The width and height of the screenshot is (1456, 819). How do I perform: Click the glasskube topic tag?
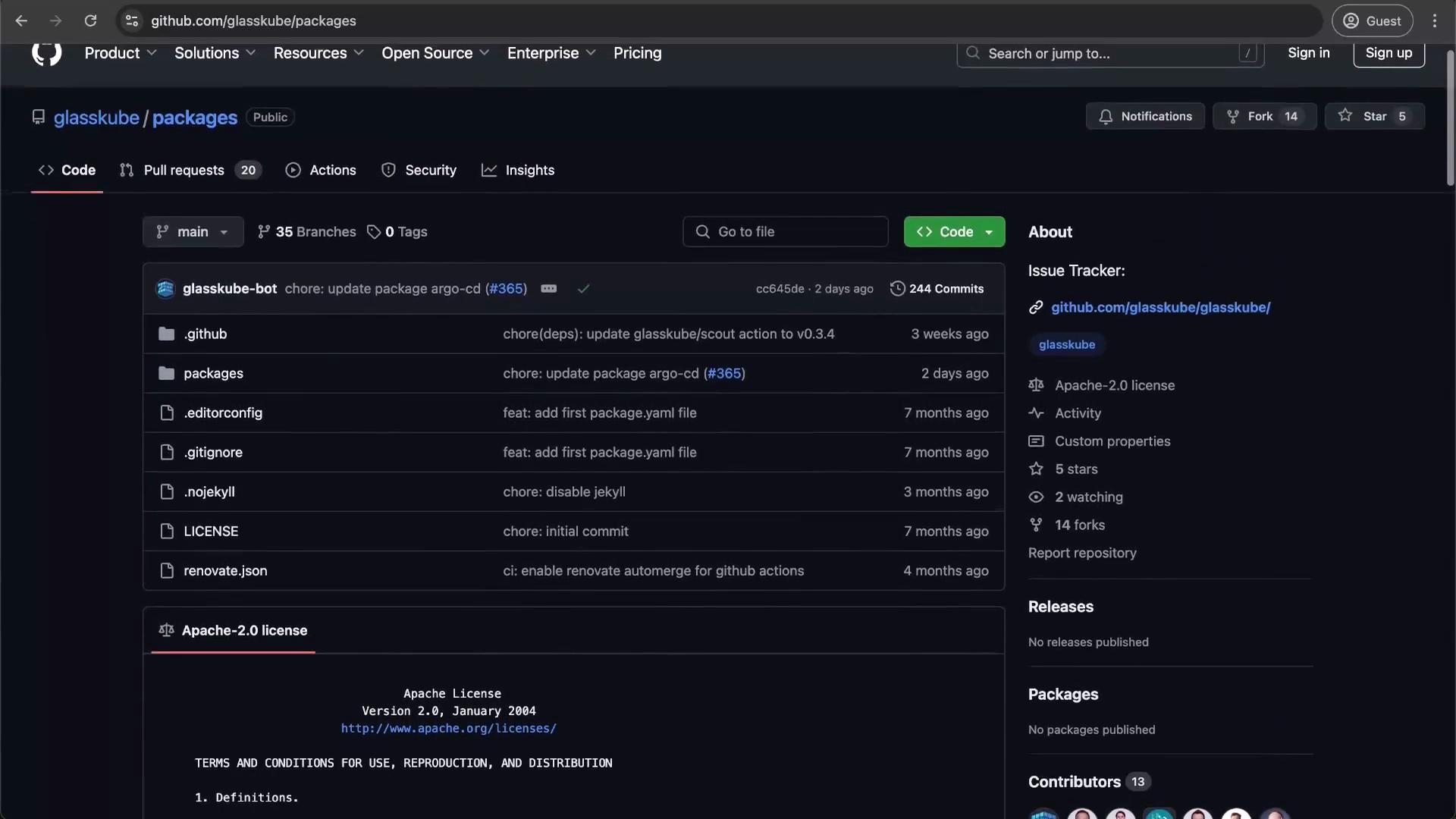coord(1066,344)
